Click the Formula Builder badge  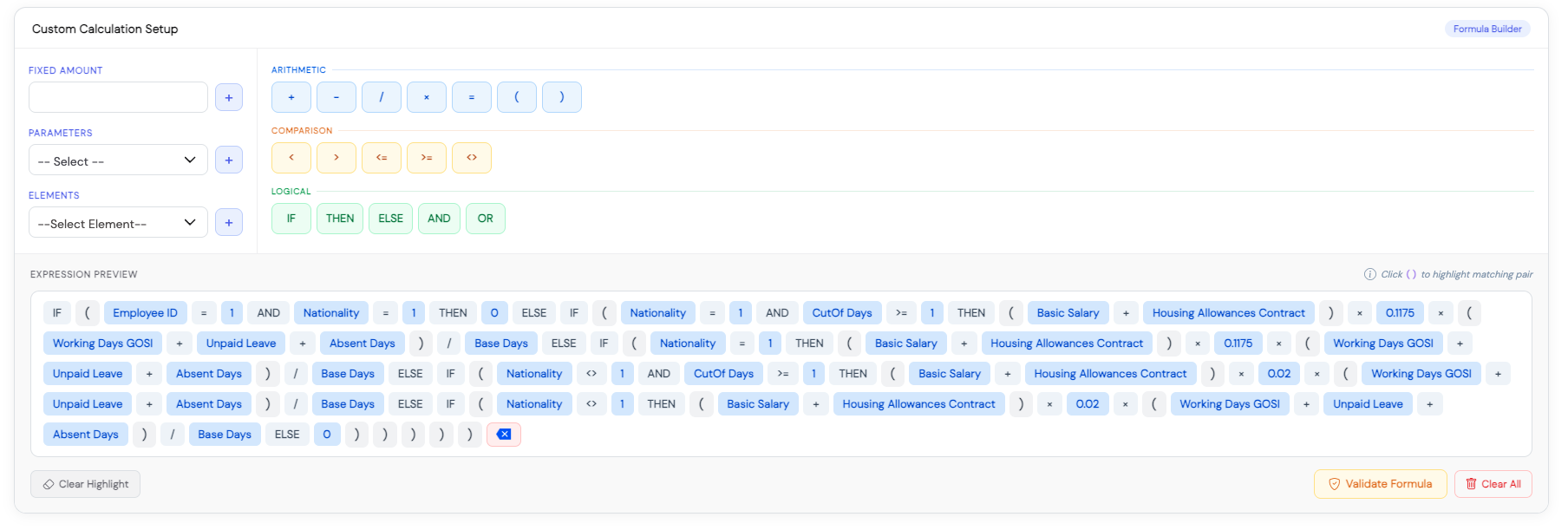(x=1487, y=29)
